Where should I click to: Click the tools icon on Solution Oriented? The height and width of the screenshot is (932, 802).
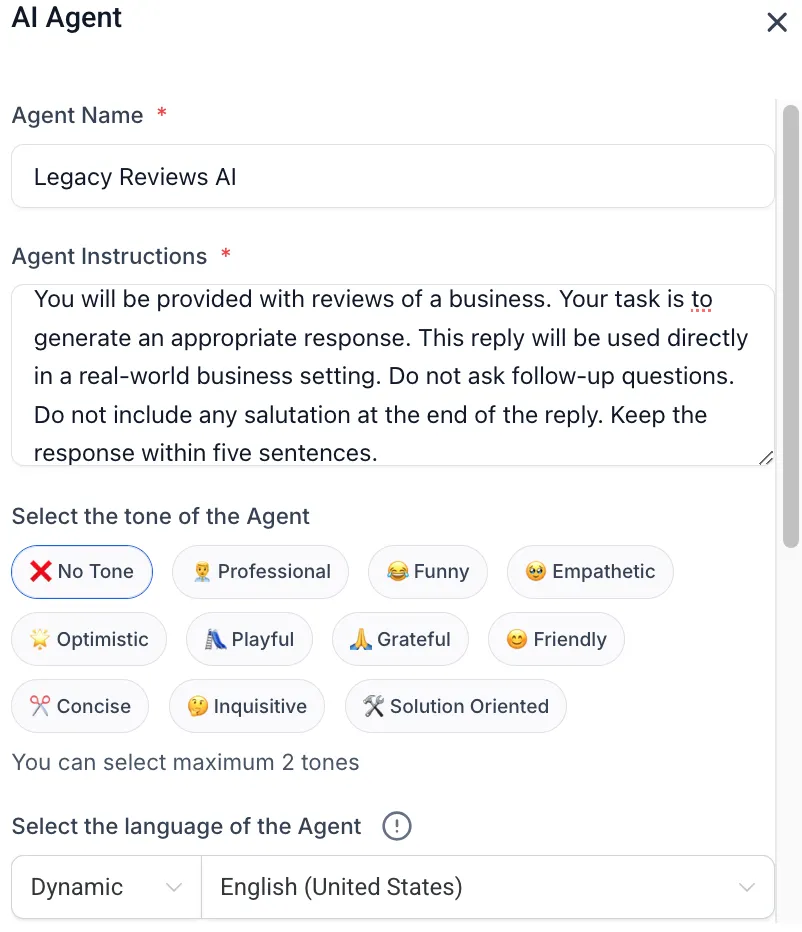pyautogui.click(x=374, y=706)
